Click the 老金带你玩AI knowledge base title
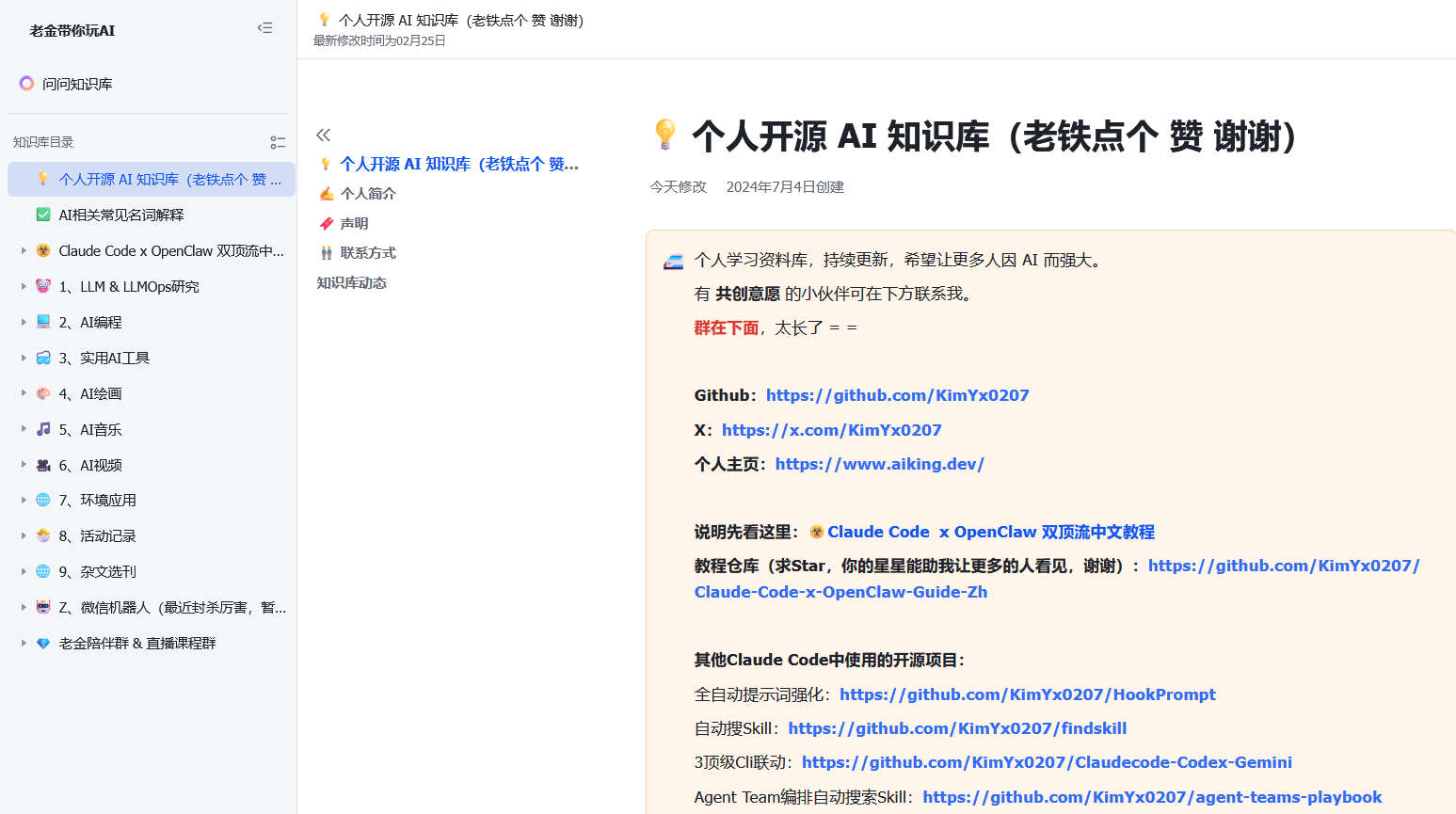This screenshot has width=1456, height=814. [72, 30]
